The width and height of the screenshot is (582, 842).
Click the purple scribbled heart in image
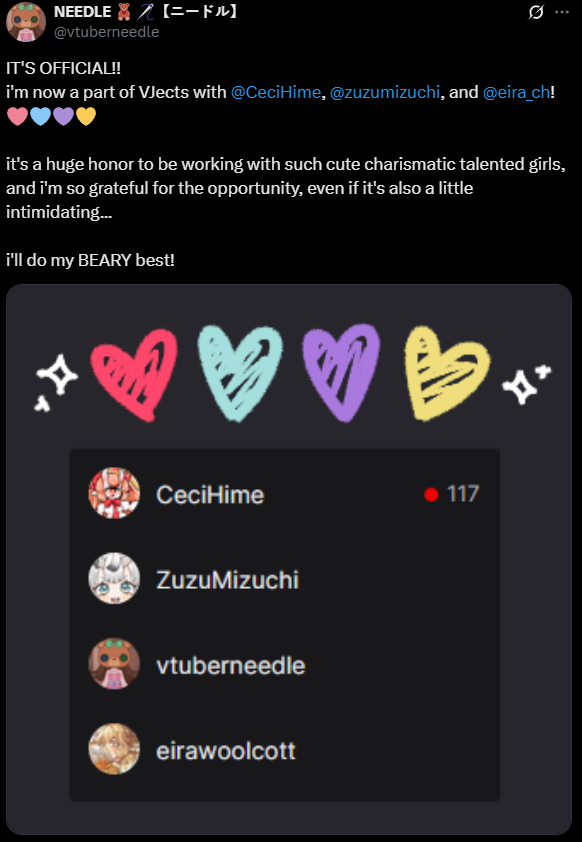(341, 372)
